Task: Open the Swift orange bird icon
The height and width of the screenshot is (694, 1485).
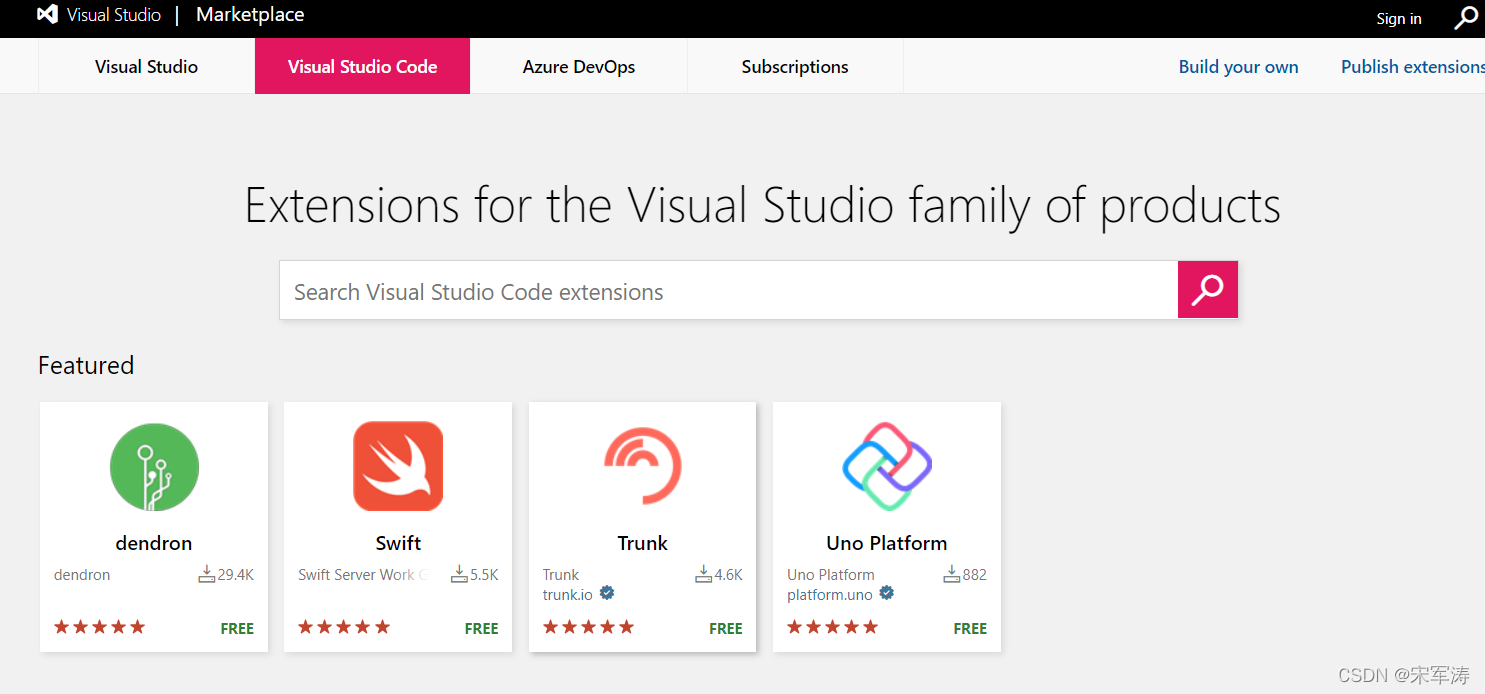Action: [398, 466]
